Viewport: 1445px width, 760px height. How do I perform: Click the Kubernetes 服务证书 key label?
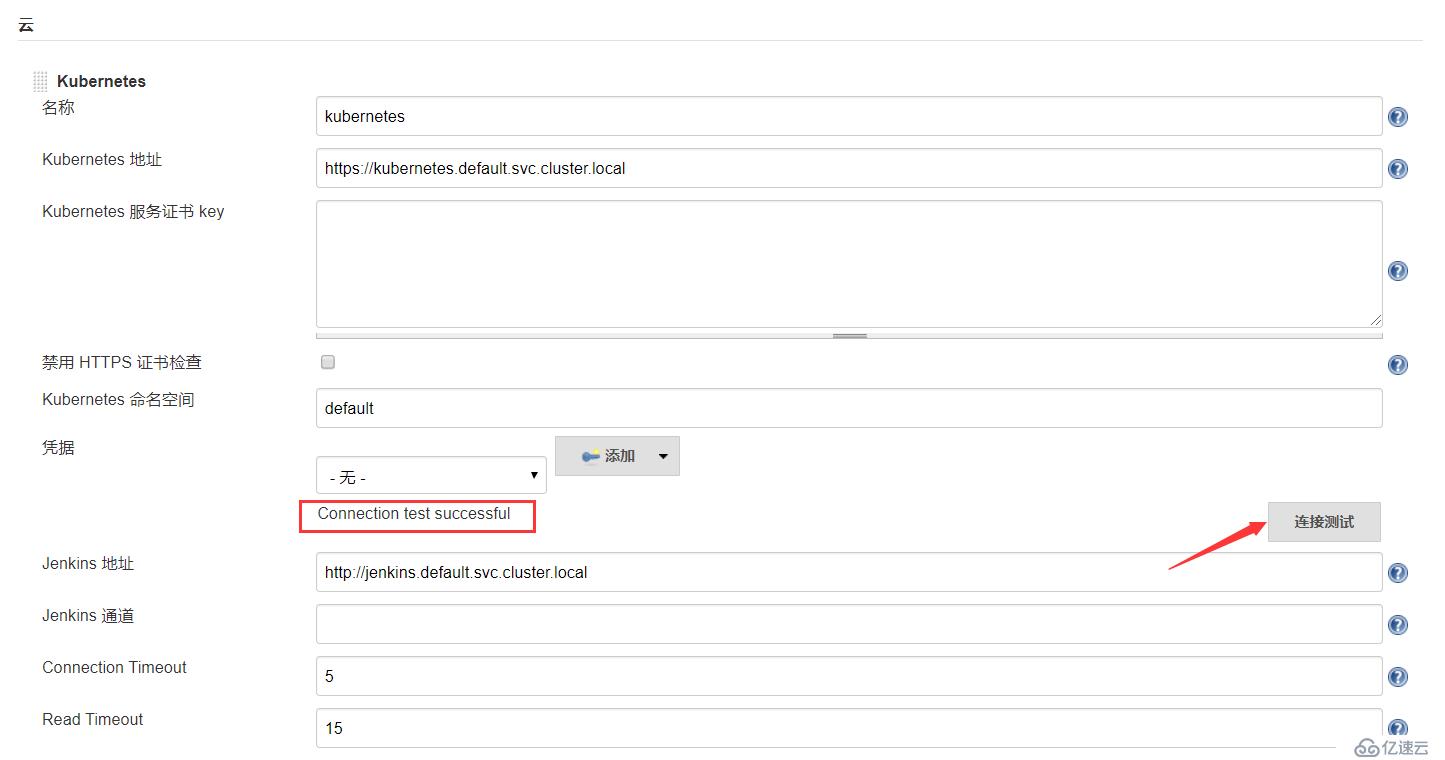tap(133, 212)
